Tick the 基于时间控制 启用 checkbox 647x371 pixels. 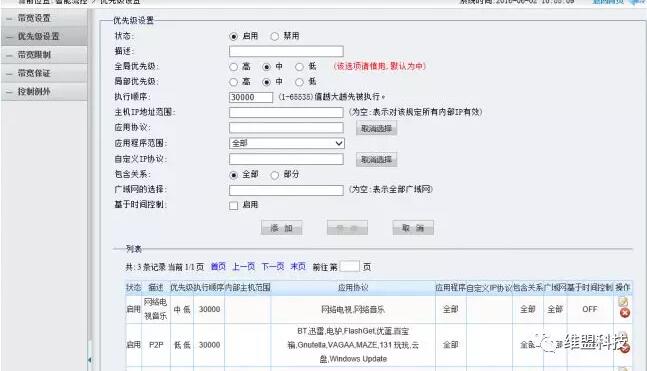(x=234, y=206)
